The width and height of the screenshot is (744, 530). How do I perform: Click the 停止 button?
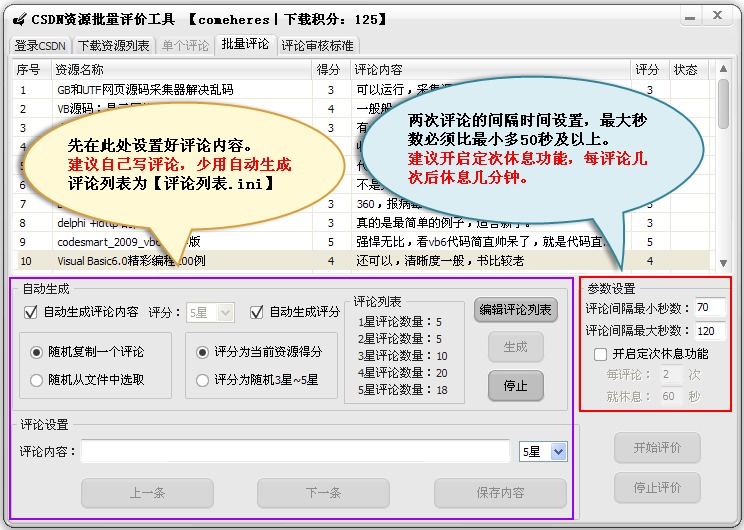click(515, 385)
